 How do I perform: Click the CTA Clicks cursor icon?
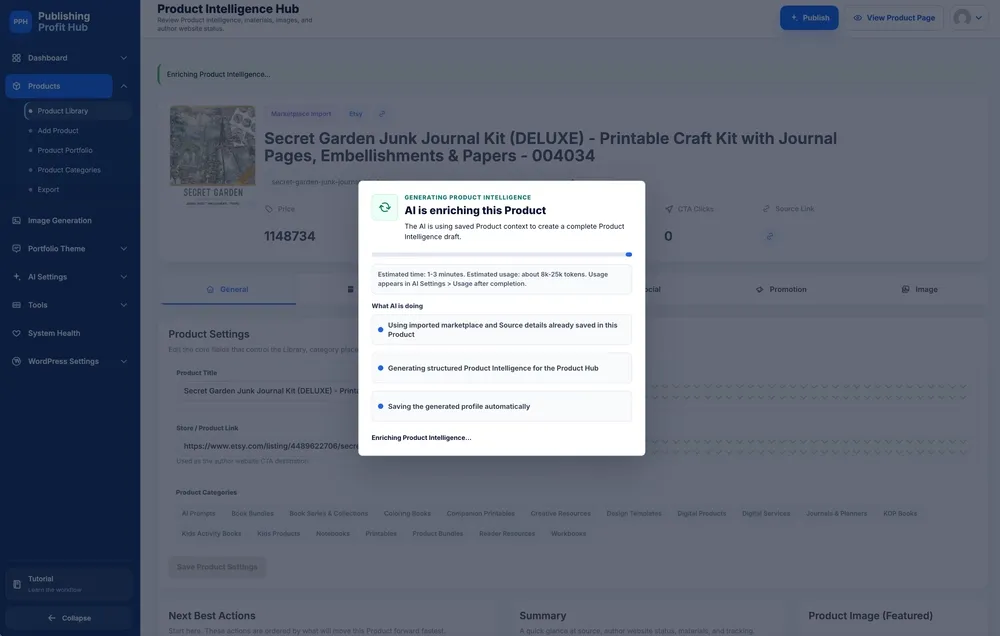(x=668, y=209)
